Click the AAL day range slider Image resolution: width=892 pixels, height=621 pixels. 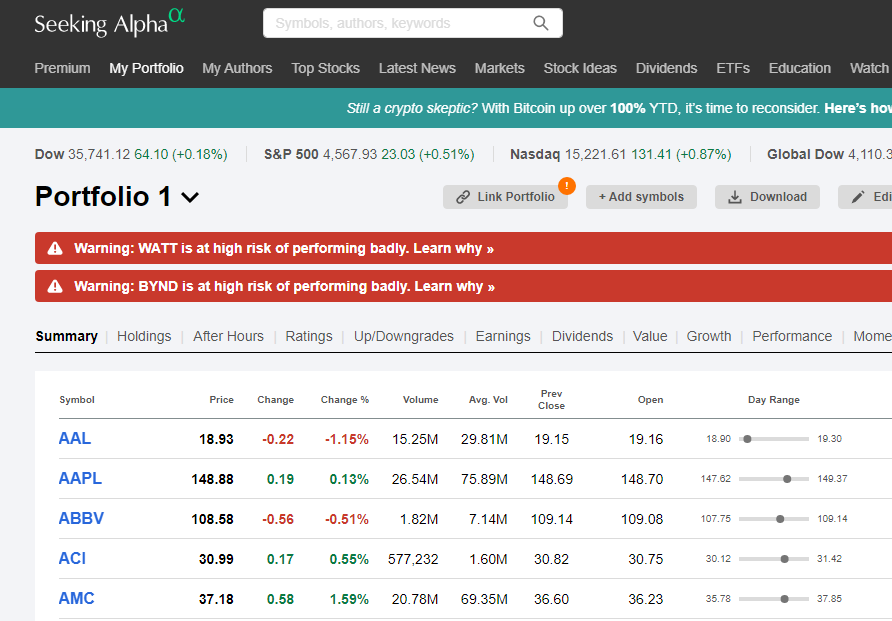pyautogui.click(x=774, y=439)
